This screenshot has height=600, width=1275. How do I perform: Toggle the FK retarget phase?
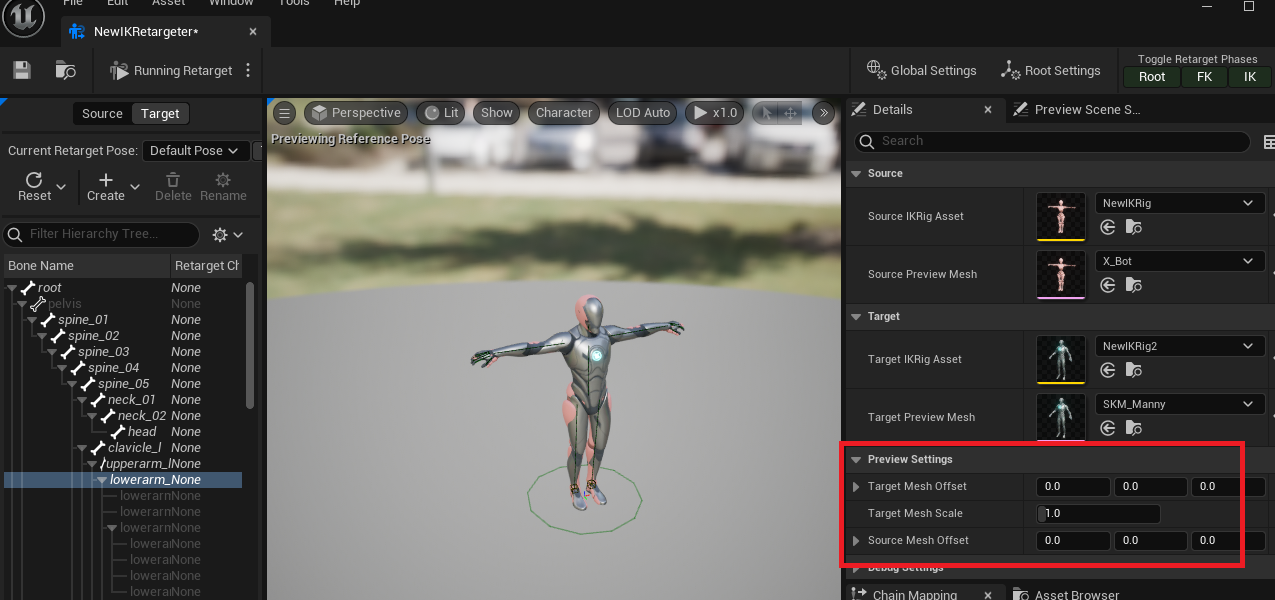coord(1204,77)
